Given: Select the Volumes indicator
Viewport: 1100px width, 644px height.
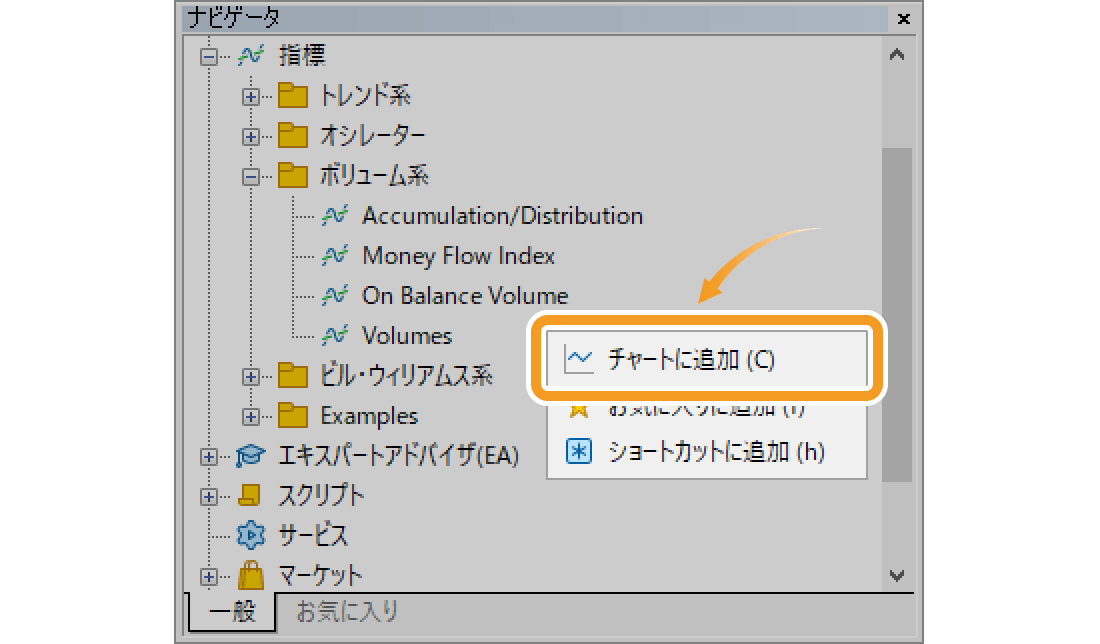Looking at the screenshot, I should [407, 335].
